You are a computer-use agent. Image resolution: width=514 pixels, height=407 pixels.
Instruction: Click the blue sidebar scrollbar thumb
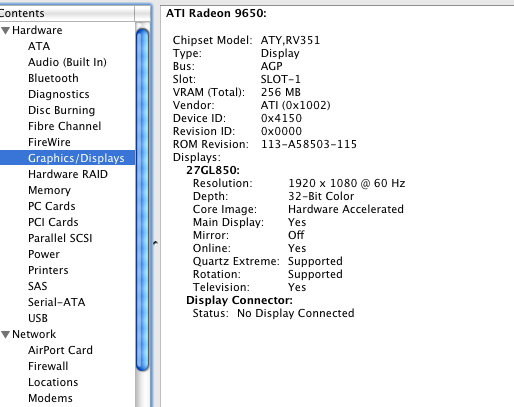coord(143,199)
